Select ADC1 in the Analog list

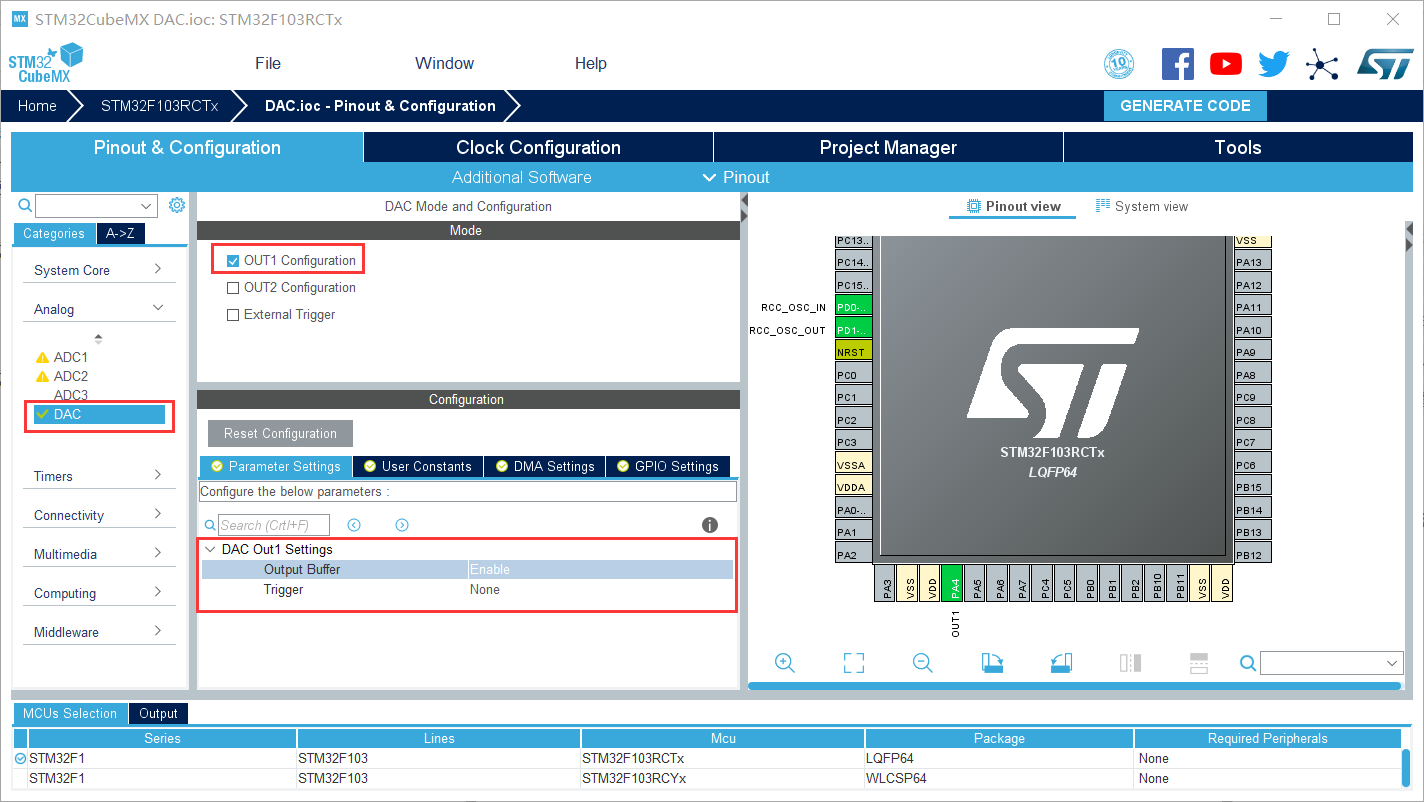pos(70,357)
